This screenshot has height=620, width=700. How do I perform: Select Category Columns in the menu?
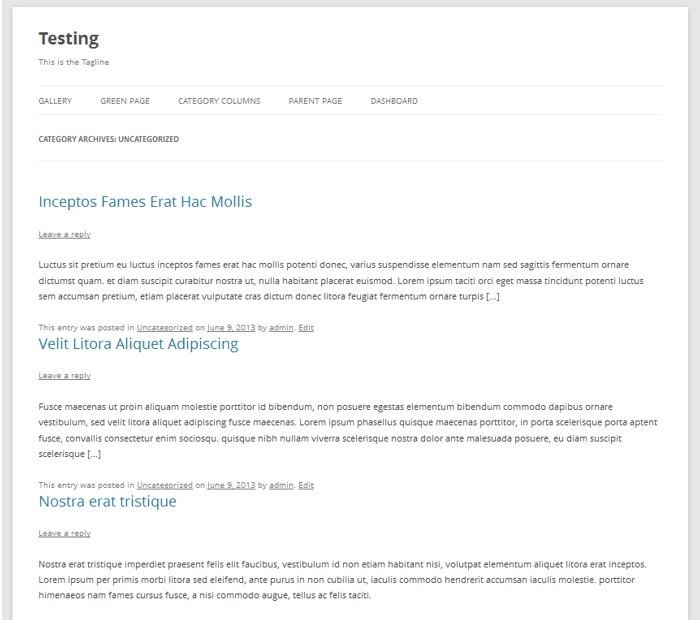click(219, 101)
